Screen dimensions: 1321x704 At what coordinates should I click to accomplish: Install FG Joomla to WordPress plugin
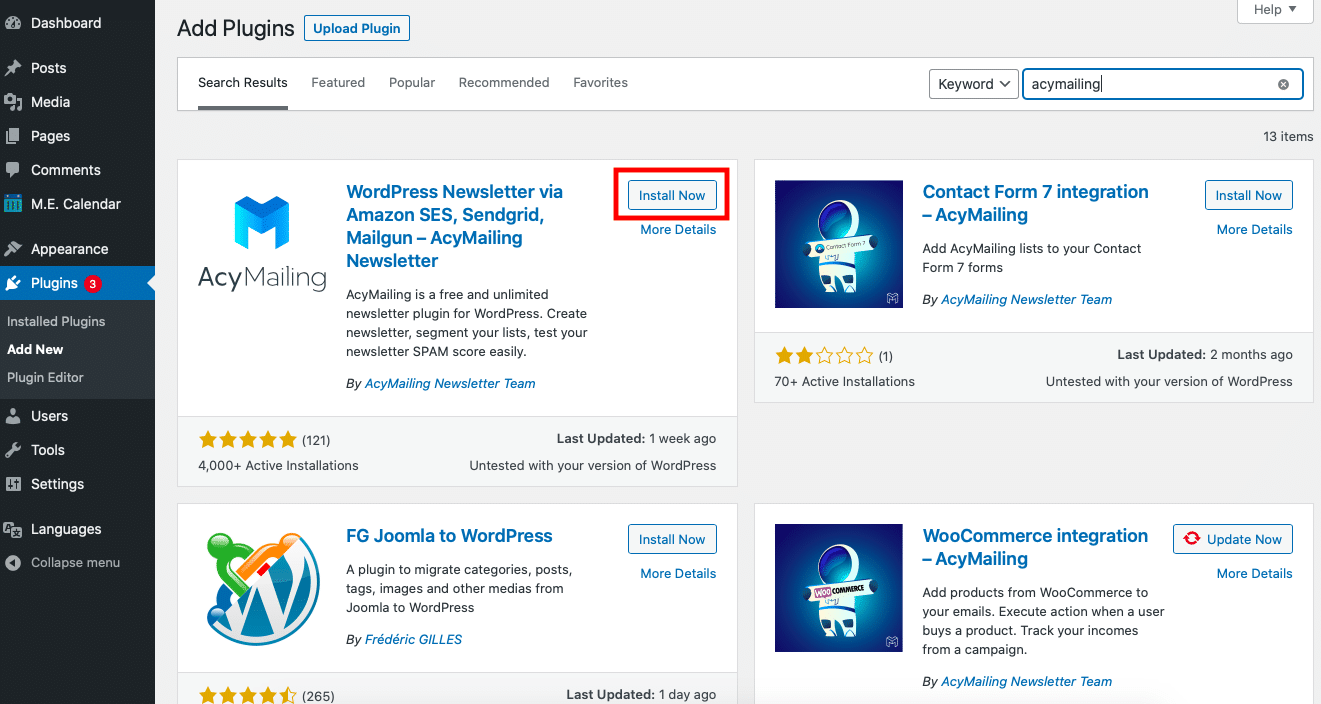672,539
